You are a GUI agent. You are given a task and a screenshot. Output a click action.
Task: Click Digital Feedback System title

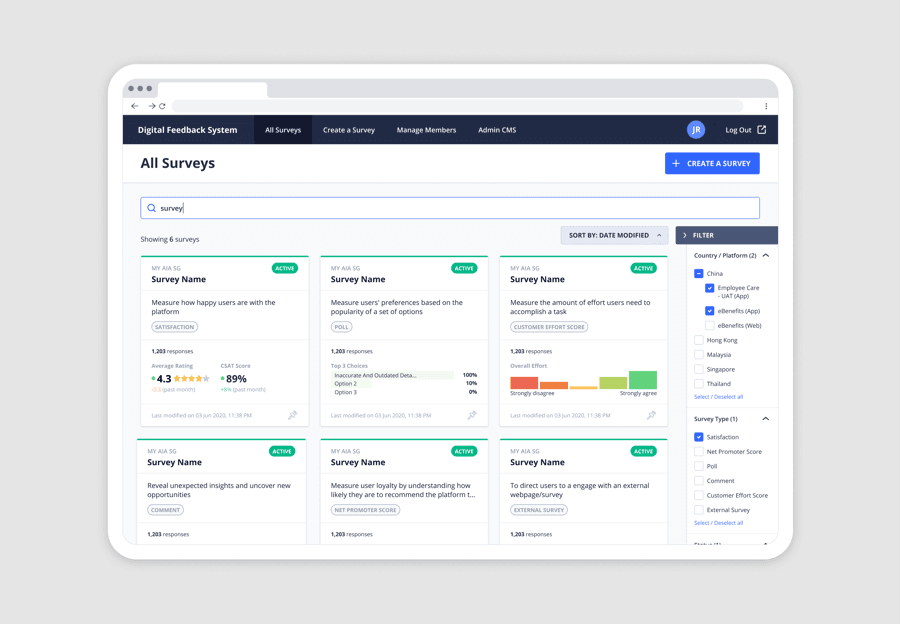(x=187, y=130)
